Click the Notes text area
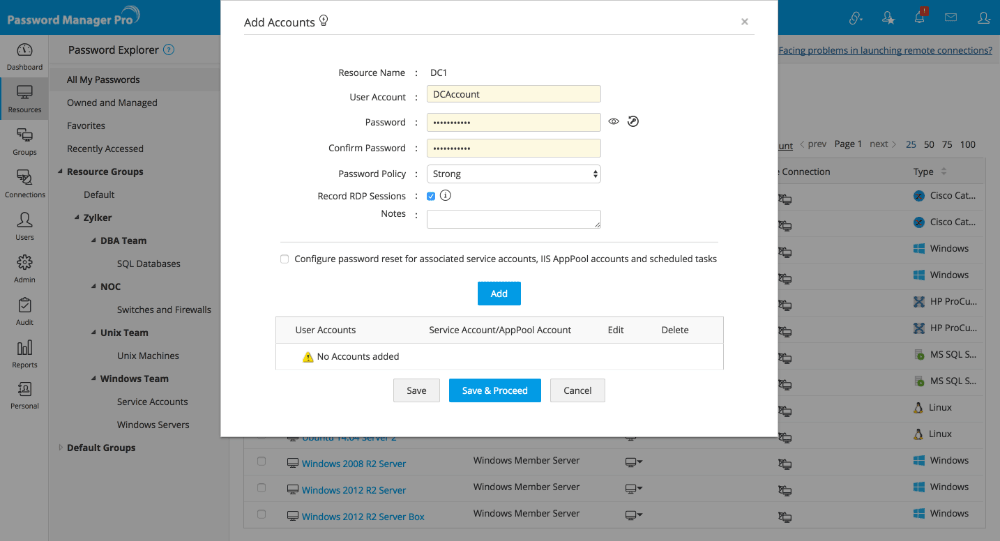Viewport: 1000px width, 541px height. 513,219
